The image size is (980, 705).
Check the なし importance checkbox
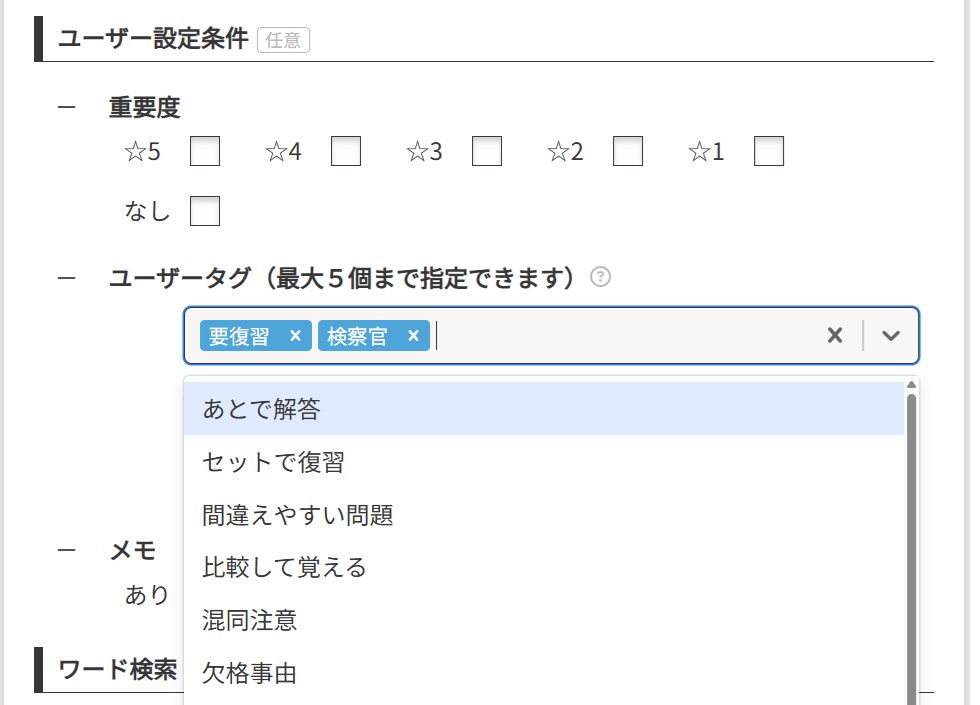(205, 211)
